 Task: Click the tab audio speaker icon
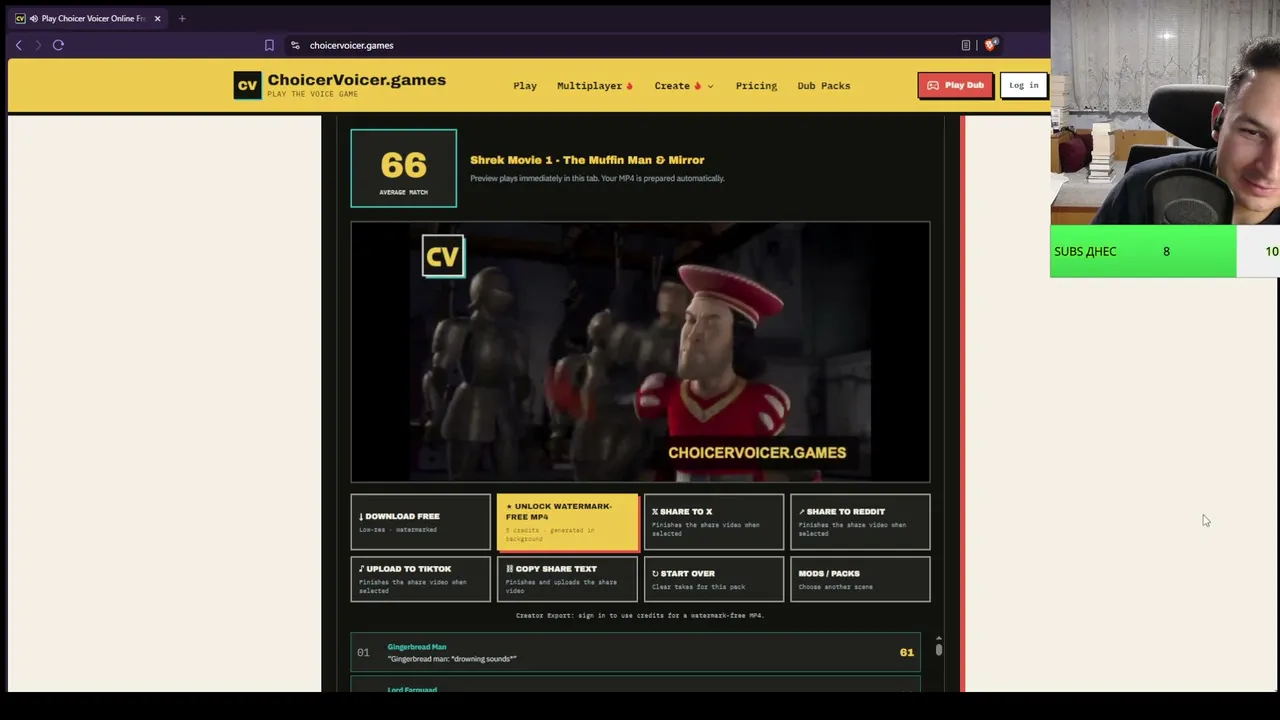point(34,18)
